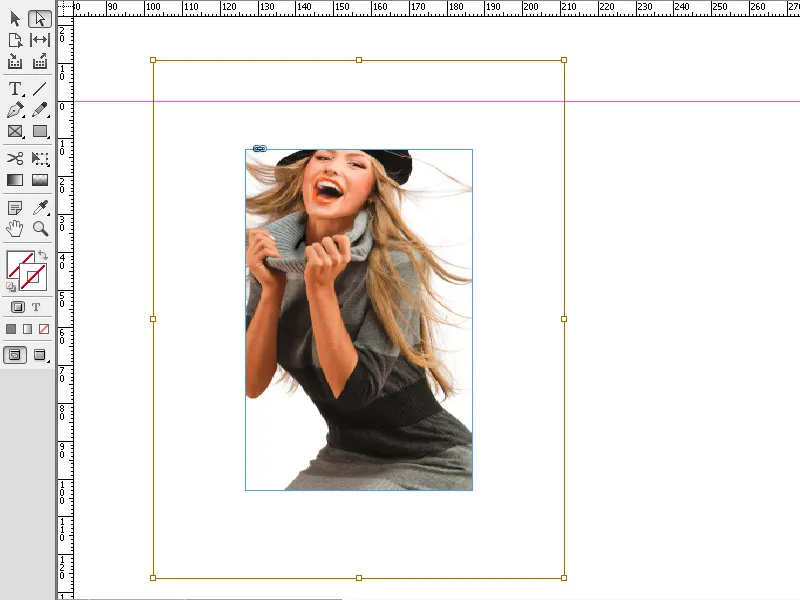This screenshot has width=800, height=600.
Task: Select the Direct Selection tool
Action: [38, 18]
